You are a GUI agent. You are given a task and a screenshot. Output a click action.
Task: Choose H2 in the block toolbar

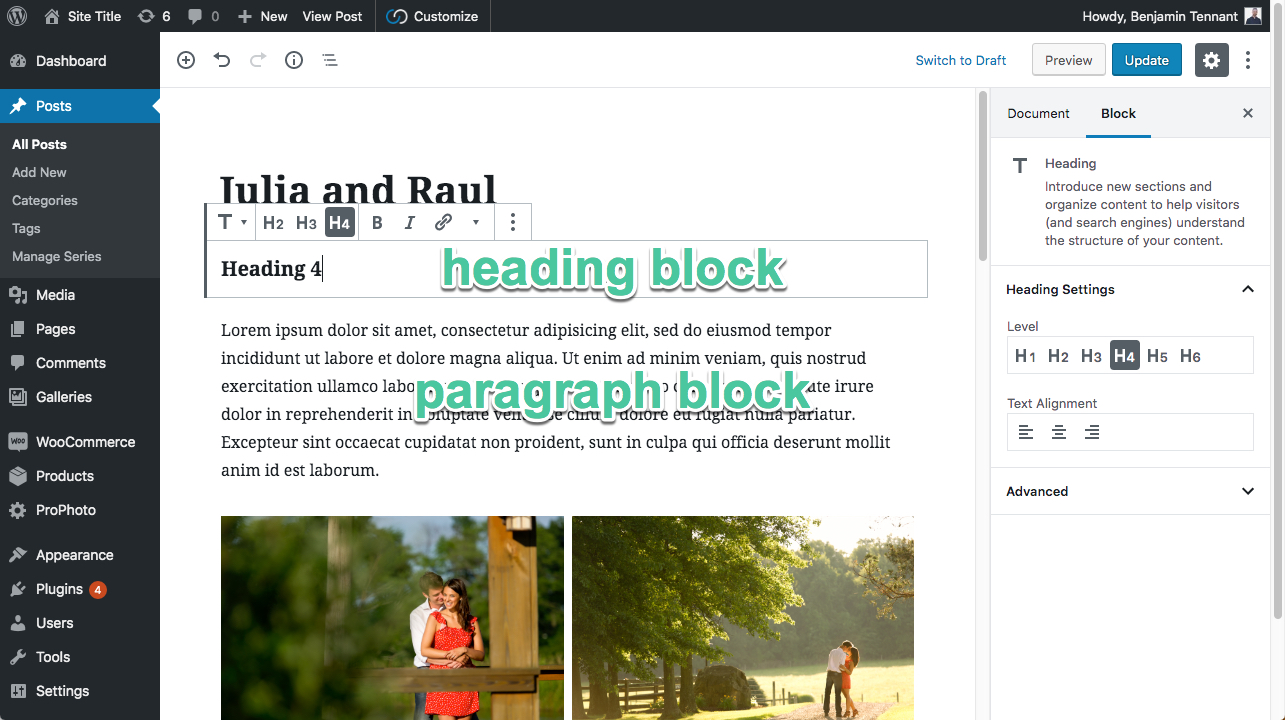click(x=273, y=222)
